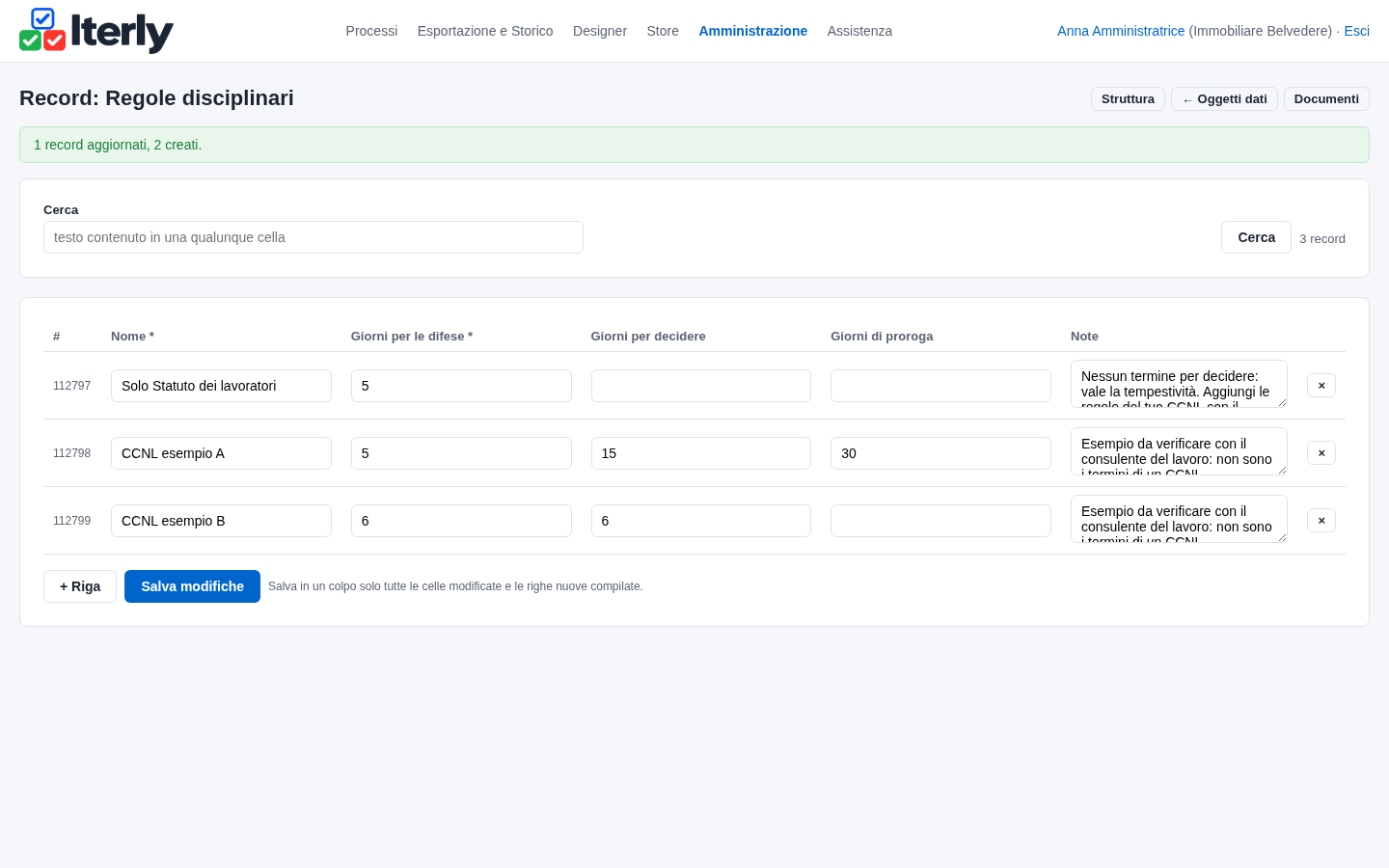Delete the CCNL esempio A row
Screen dimensions: 1389x868
point(1321,453)
